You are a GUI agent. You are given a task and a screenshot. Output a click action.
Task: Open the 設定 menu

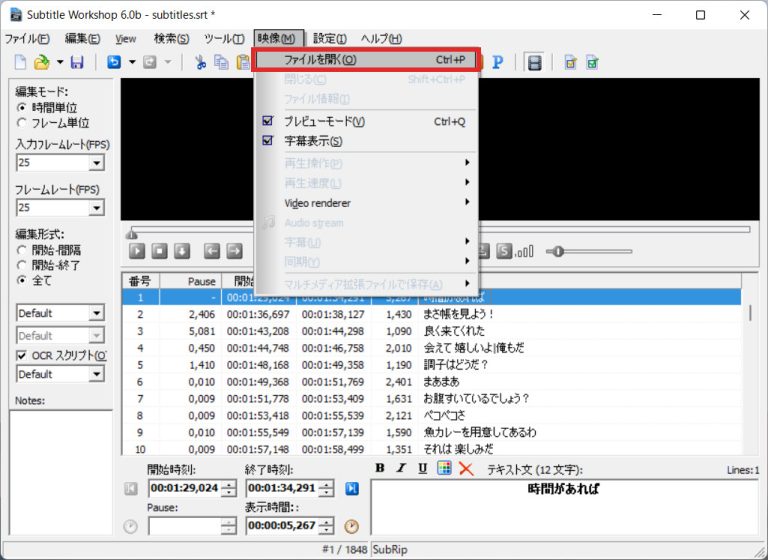(330, 39)
